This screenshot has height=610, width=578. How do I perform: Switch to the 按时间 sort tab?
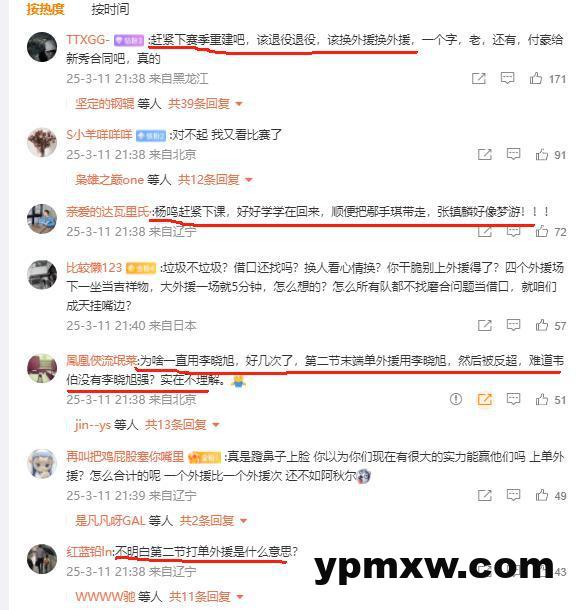point(110,9)
